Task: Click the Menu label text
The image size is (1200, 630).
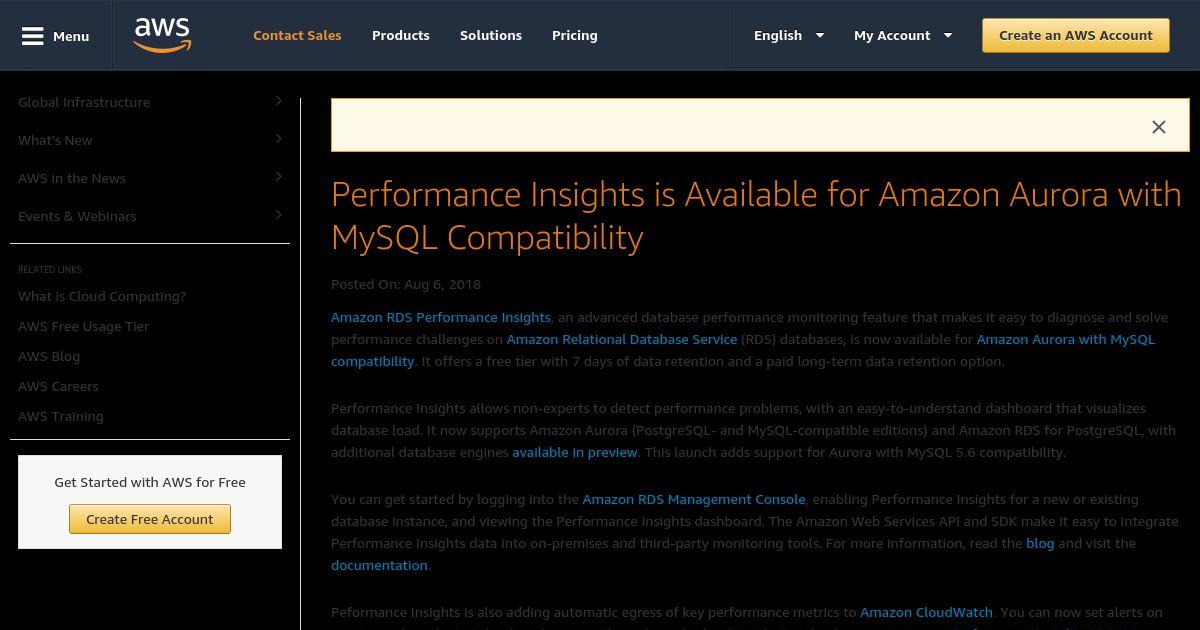Action: 71,36
